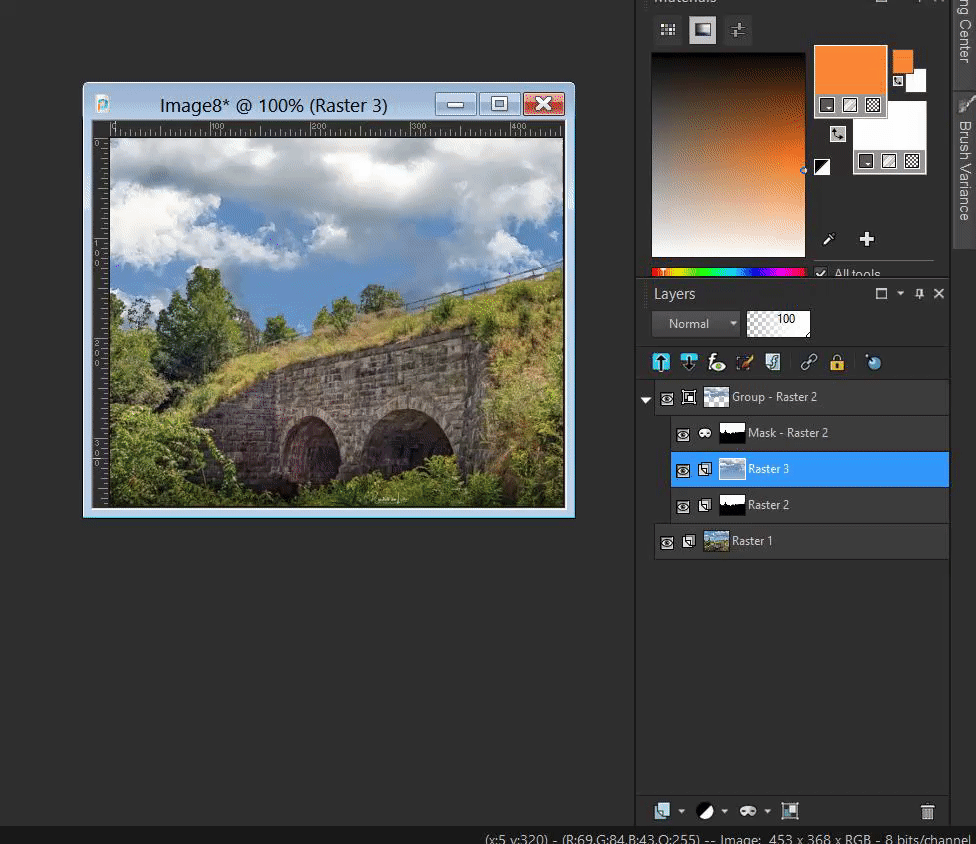Open background material style dropdown
The image size is (976, 844).
point(866,161)
